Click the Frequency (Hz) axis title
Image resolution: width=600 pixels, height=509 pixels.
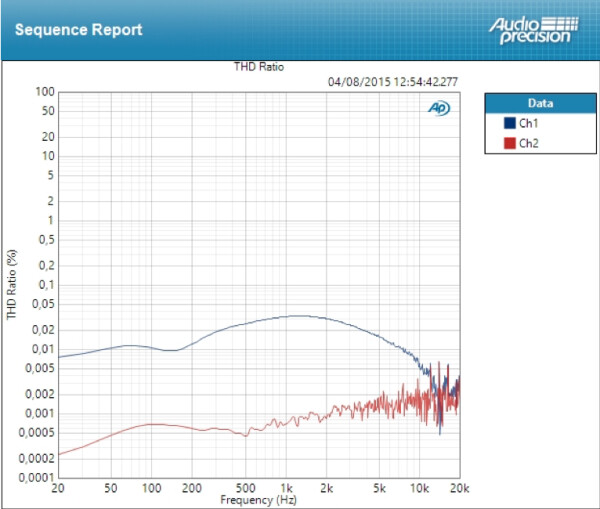tap(258, 498)
